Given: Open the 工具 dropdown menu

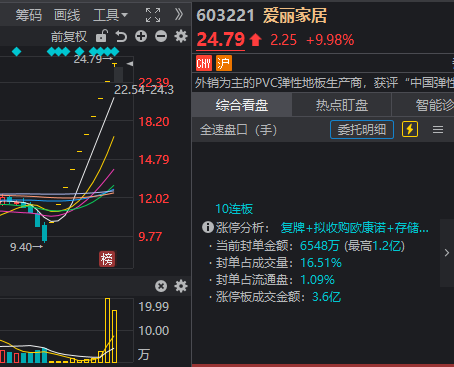Looking at the screenshot, I should tap(110, 15).
